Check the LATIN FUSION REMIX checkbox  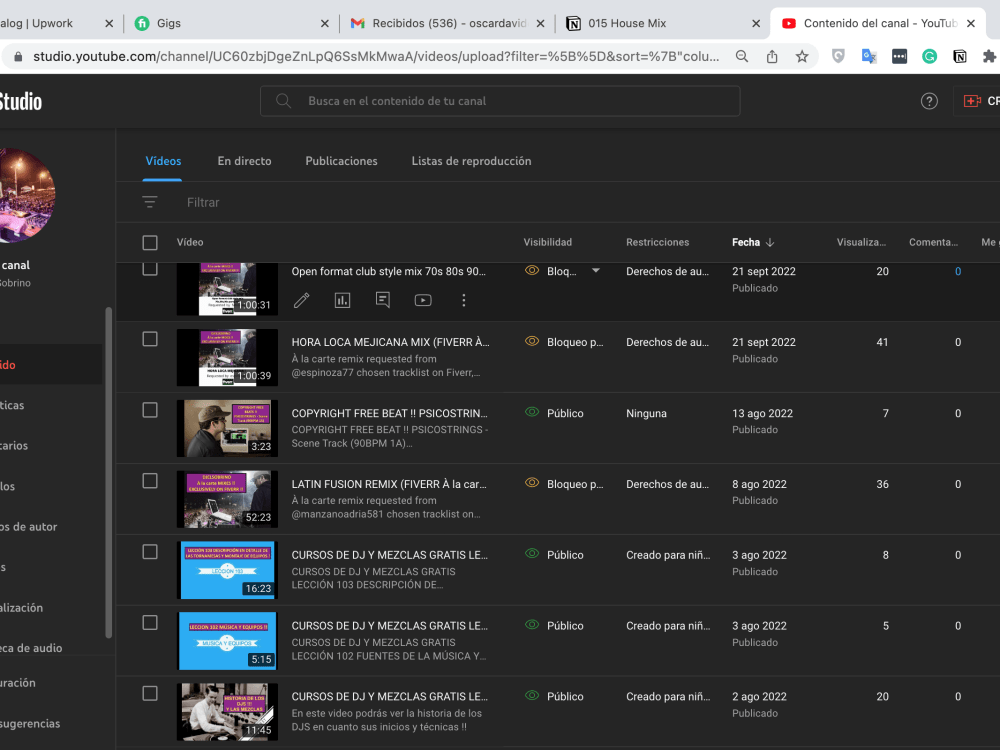click(x=150, y=481)
